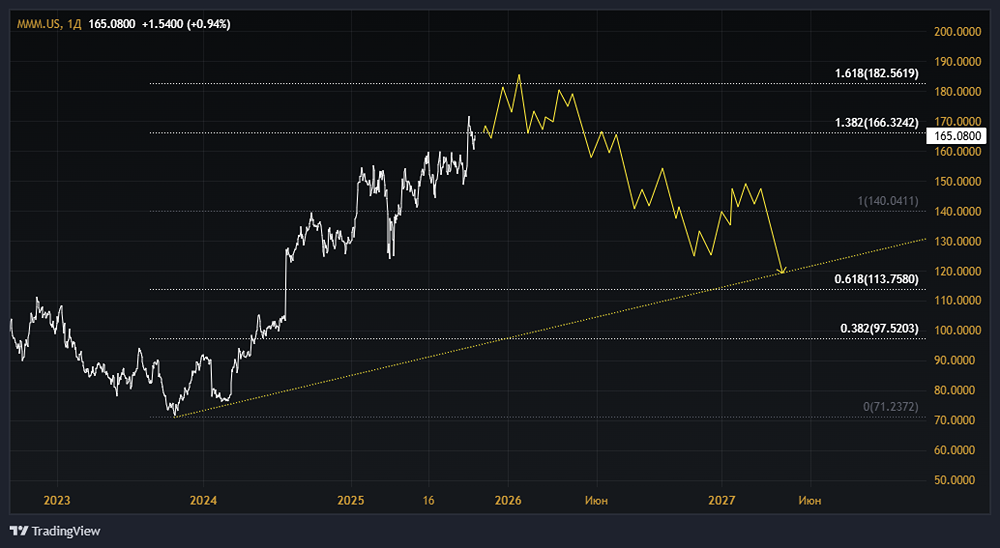Screen dimensions: 1000x548
Task: Click the 50.0000 price axis label
Action: (x=957, y=480)
